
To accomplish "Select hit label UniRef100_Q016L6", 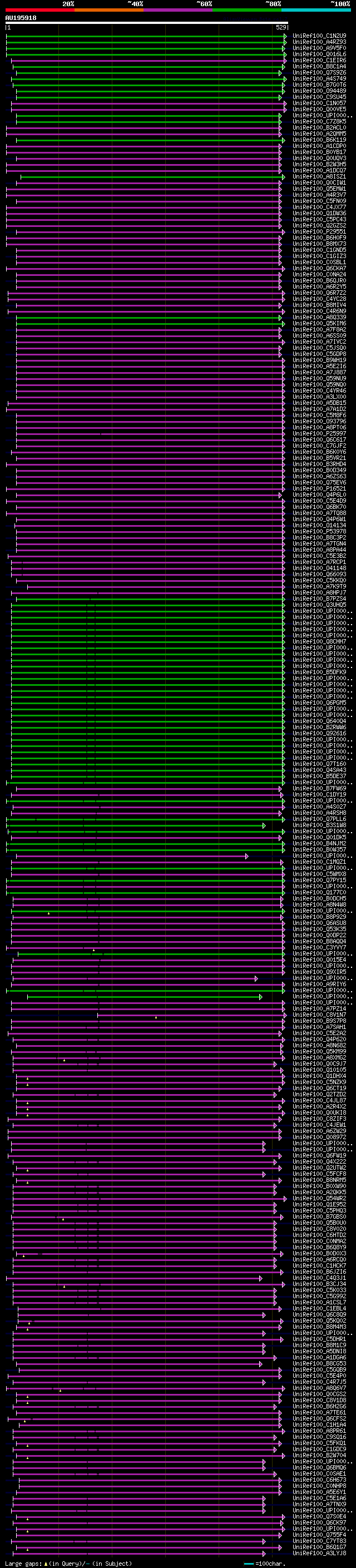I will tap(319, 54).
